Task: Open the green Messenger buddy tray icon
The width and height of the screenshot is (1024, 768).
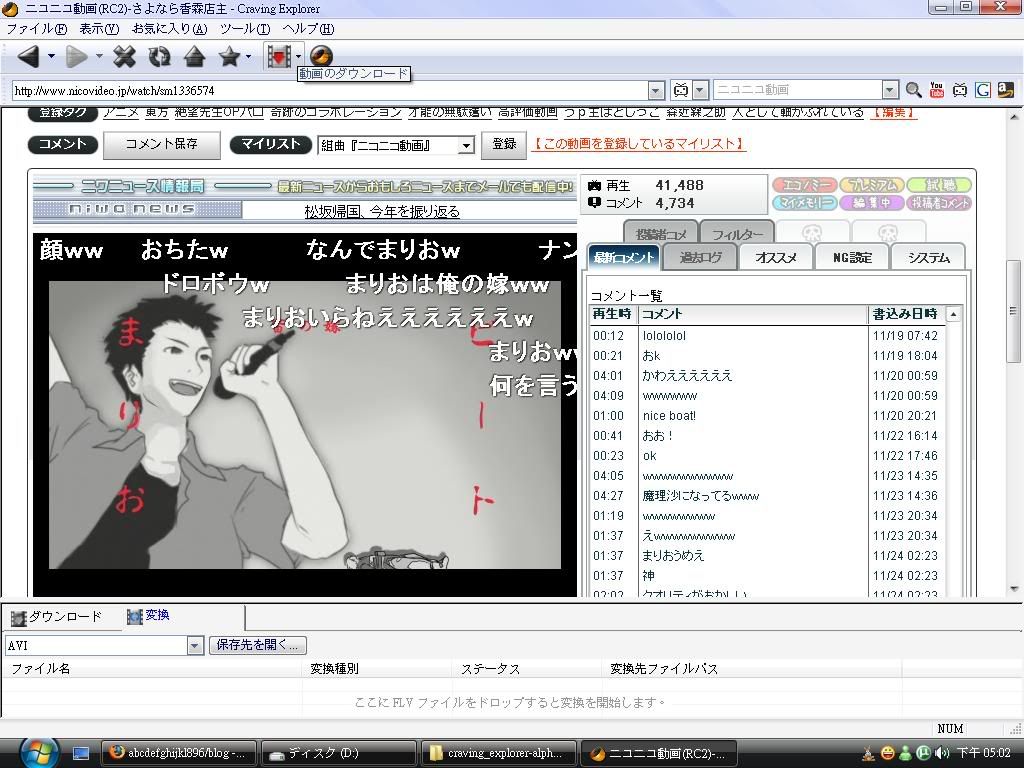Action: (x=905, y=753)
